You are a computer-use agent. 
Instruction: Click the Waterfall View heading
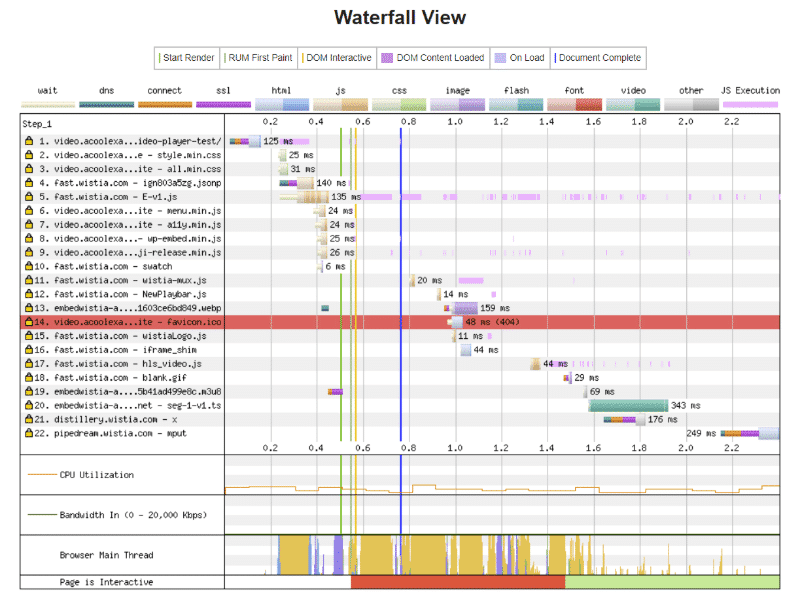pos(400,17)
